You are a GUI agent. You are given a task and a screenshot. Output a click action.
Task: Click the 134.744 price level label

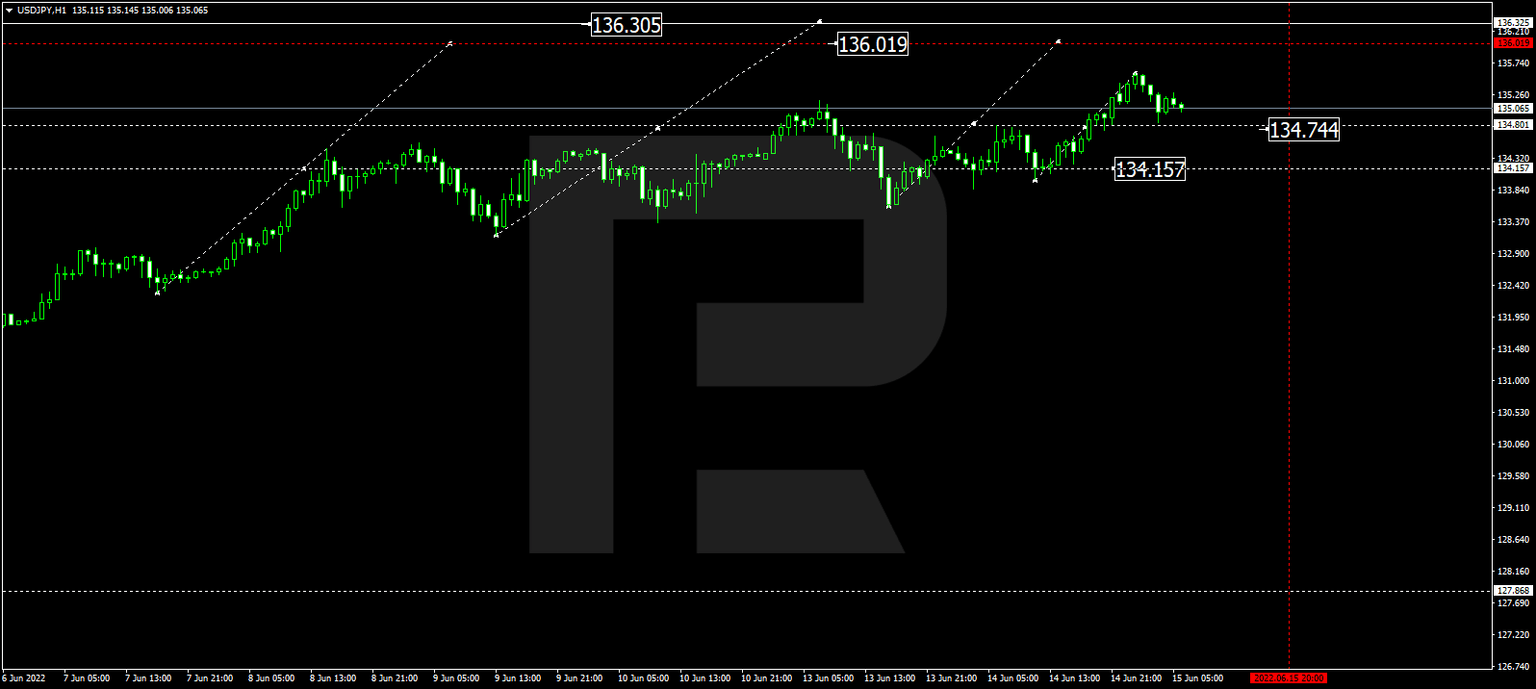pos(1304,131)
